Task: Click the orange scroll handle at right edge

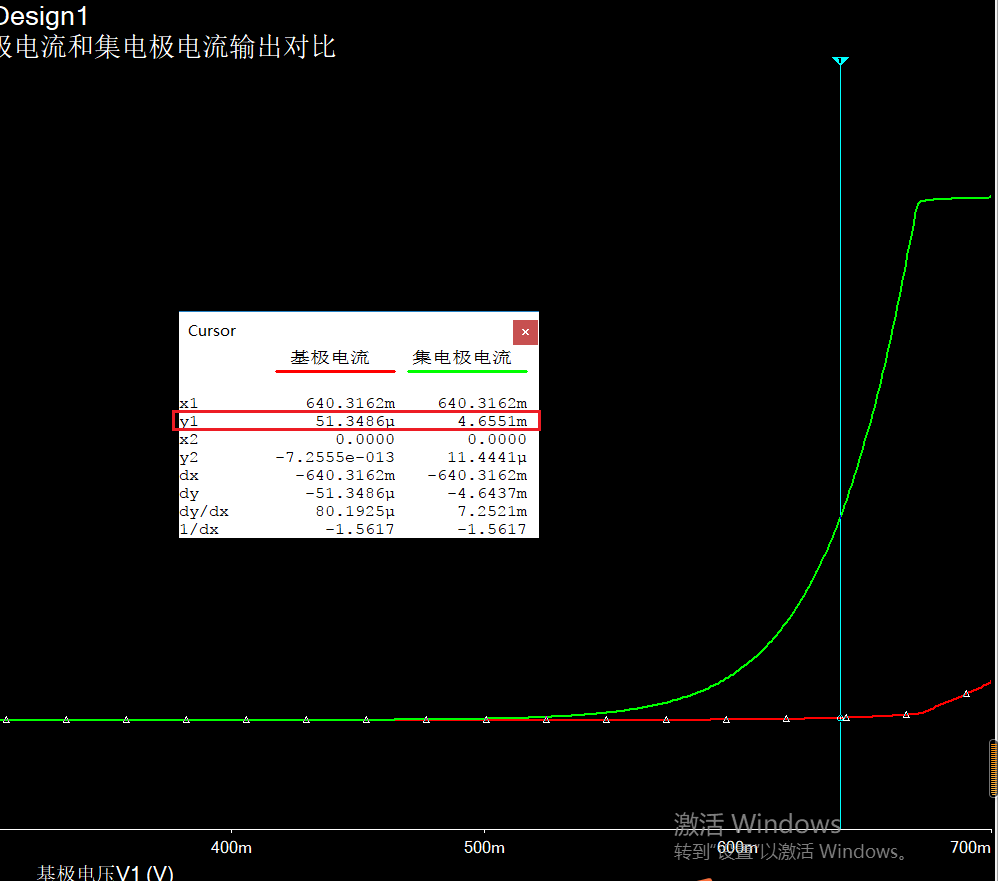Action: 993,768
